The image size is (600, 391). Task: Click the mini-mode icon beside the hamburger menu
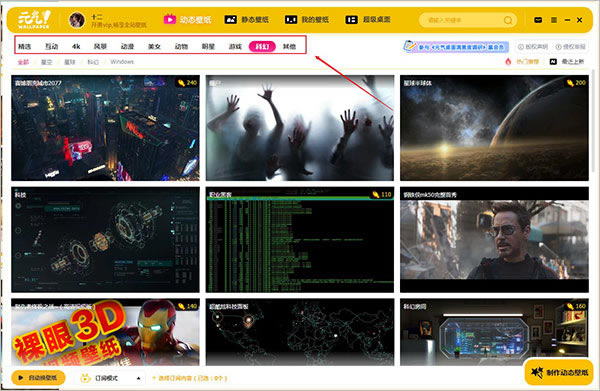point(538,20)
